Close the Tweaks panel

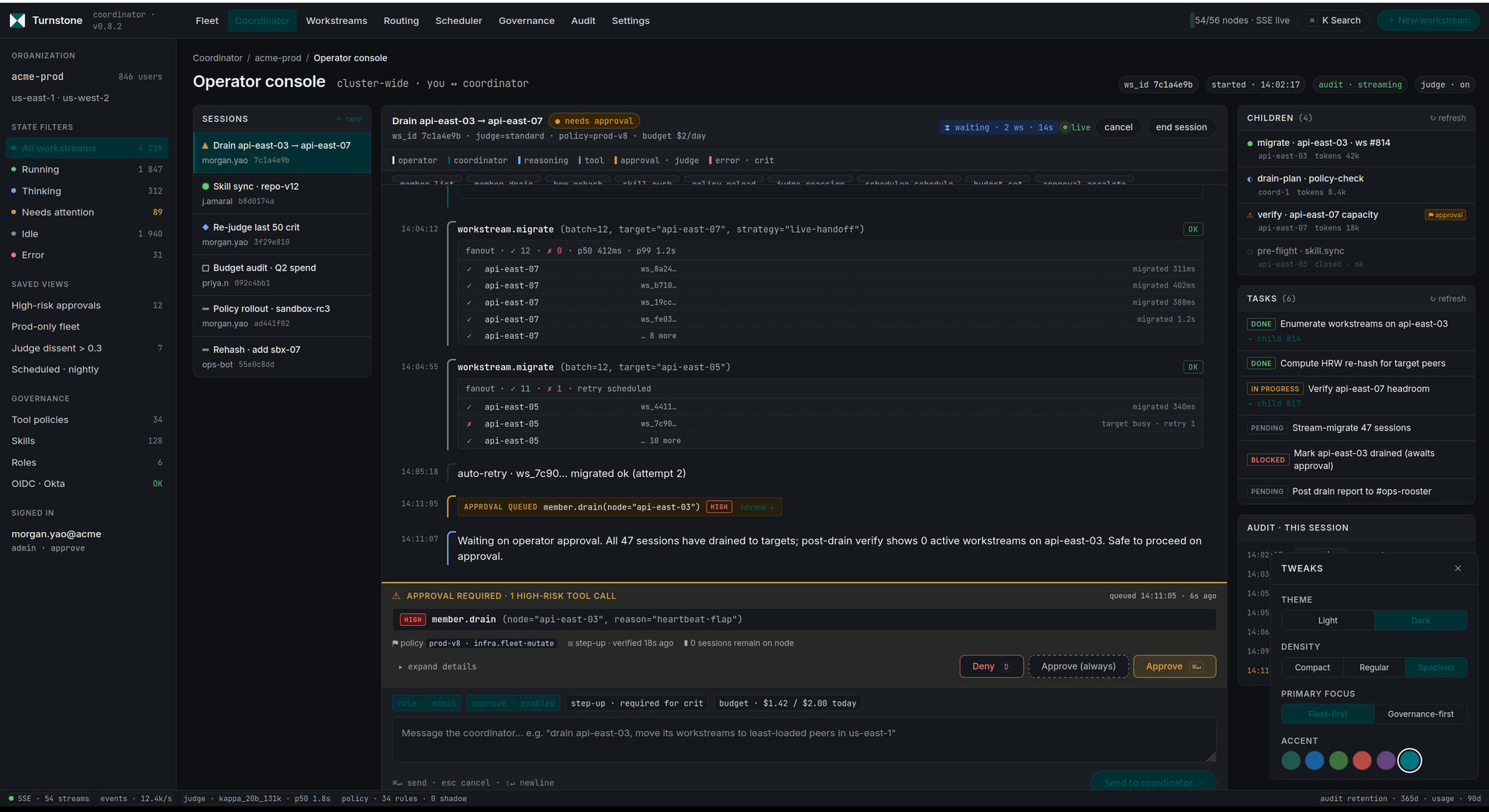pos(1458,568)
